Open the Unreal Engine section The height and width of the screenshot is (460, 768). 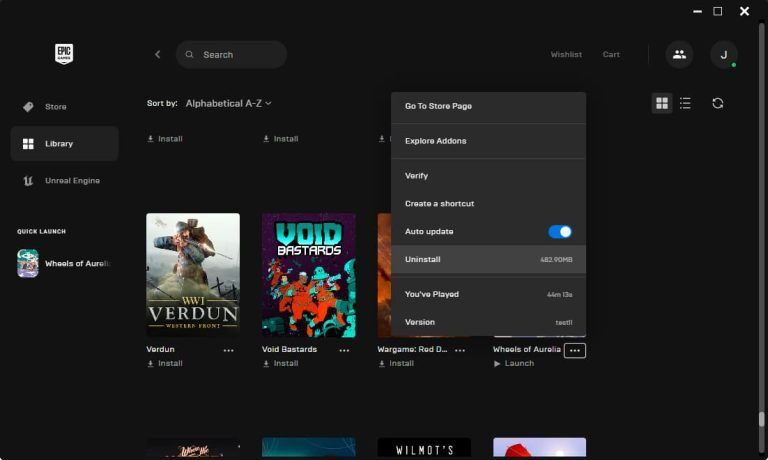64,181
